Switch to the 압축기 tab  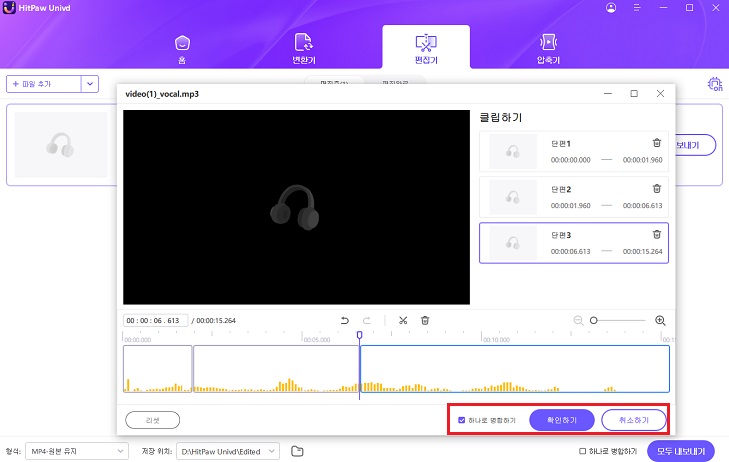pos(547,47)
